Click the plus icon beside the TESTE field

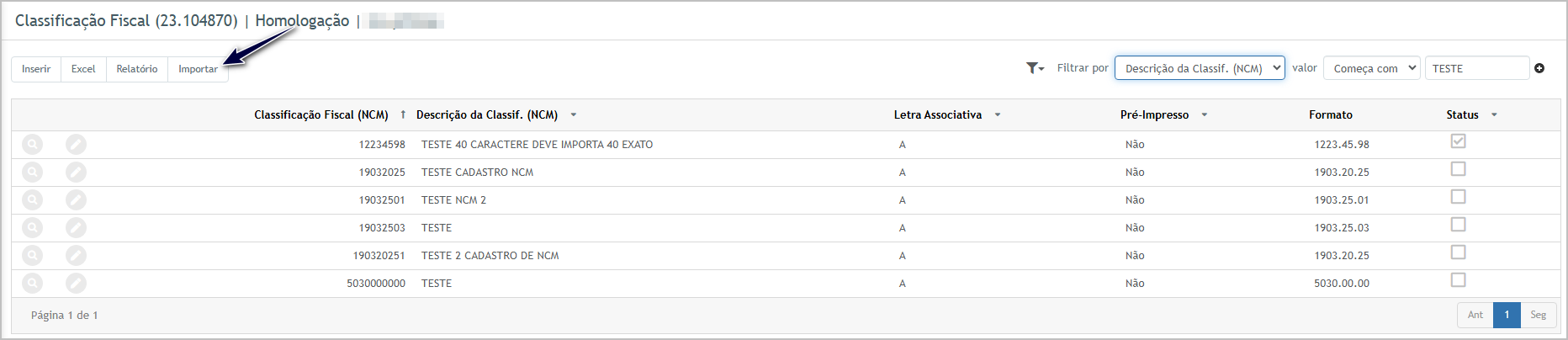[x=1539, y=68]
